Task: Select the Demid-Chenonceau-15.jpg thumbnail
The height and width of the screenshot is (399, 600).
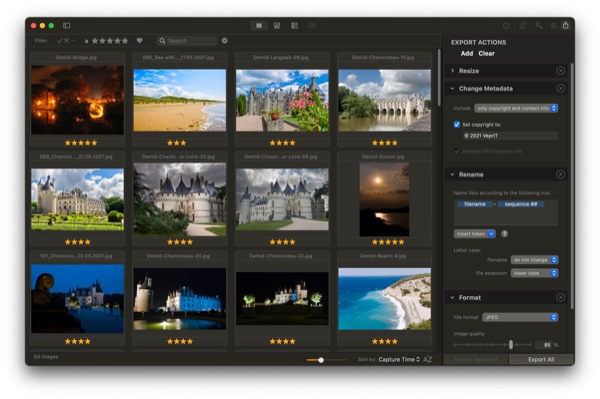Action: click(x=385, y=100)
